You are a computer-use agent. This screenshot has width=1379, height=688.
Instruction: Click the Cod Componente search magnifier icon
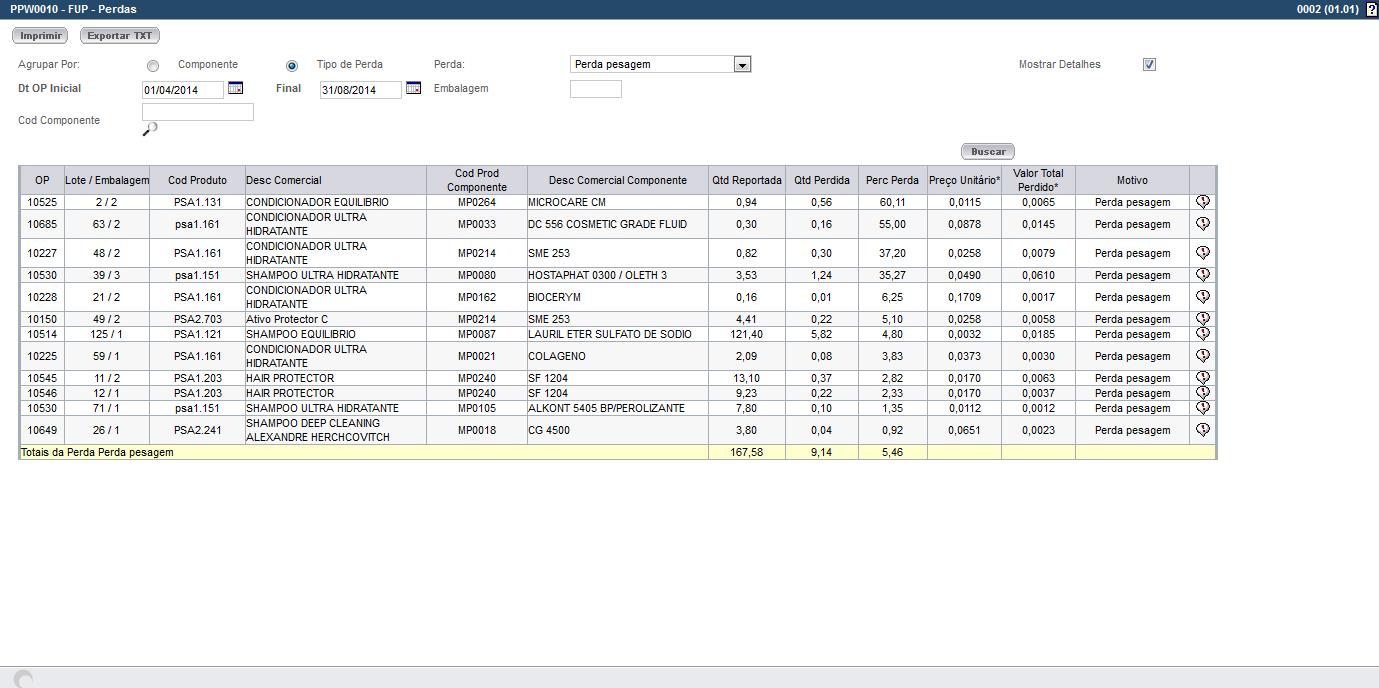point(150,129)
